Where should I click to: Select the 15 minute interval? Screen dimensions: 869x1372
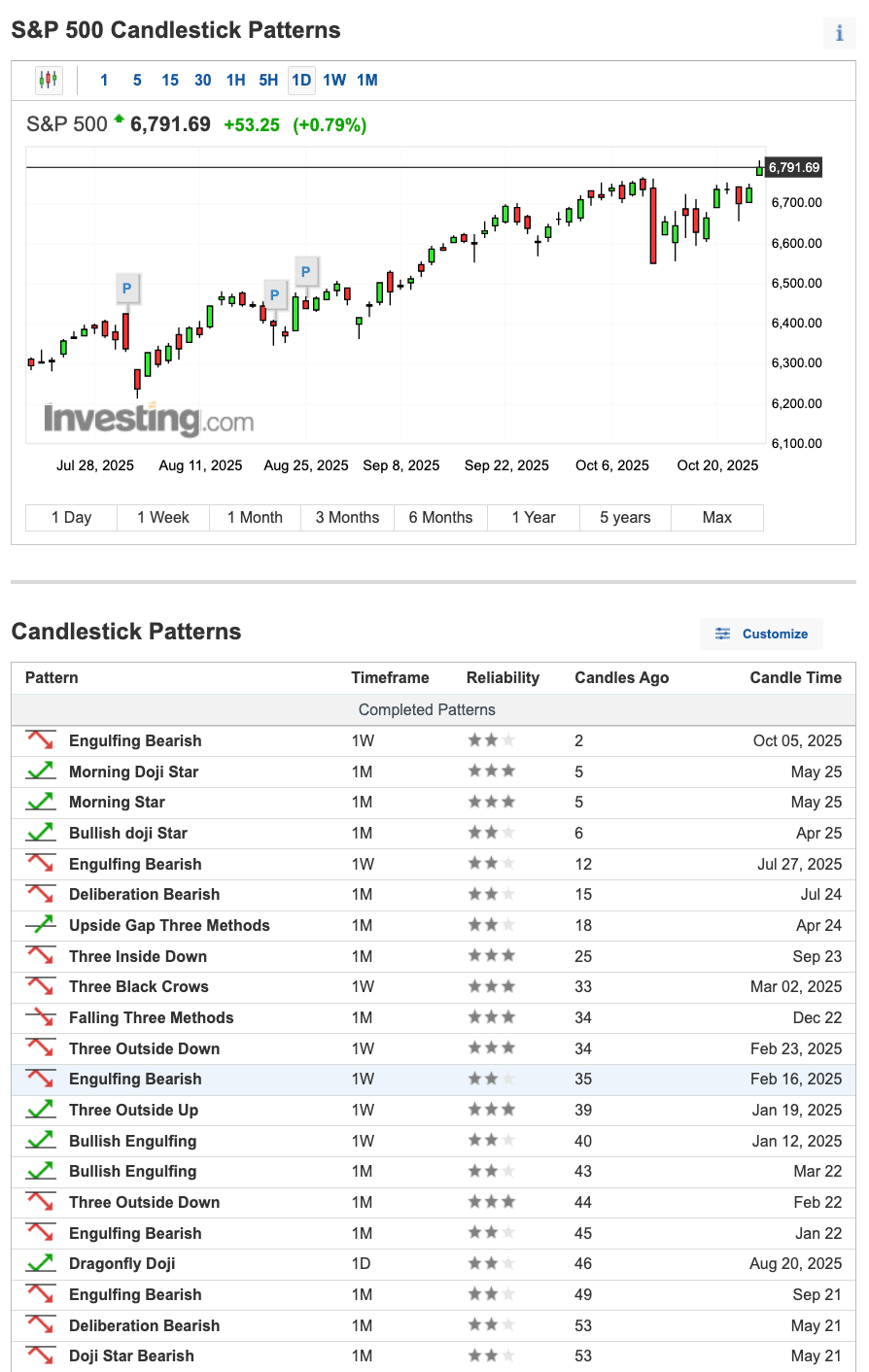click(x=170, y=80)
